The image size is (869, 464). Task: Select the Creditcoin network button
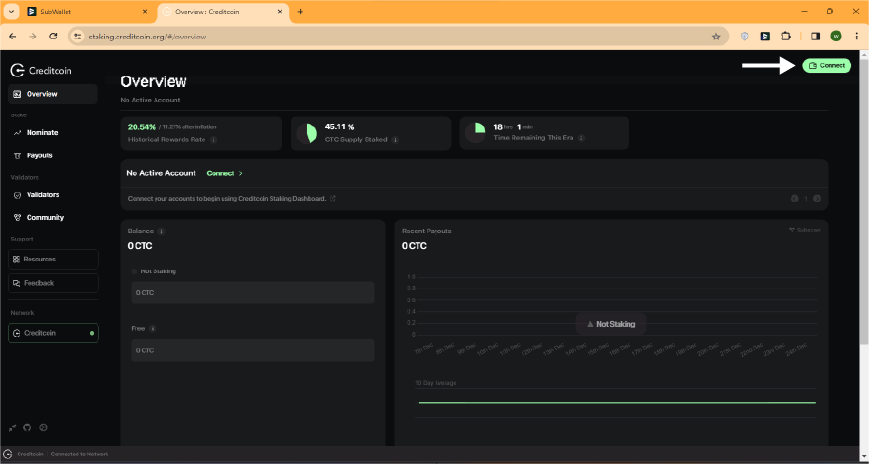click(53, 333)
